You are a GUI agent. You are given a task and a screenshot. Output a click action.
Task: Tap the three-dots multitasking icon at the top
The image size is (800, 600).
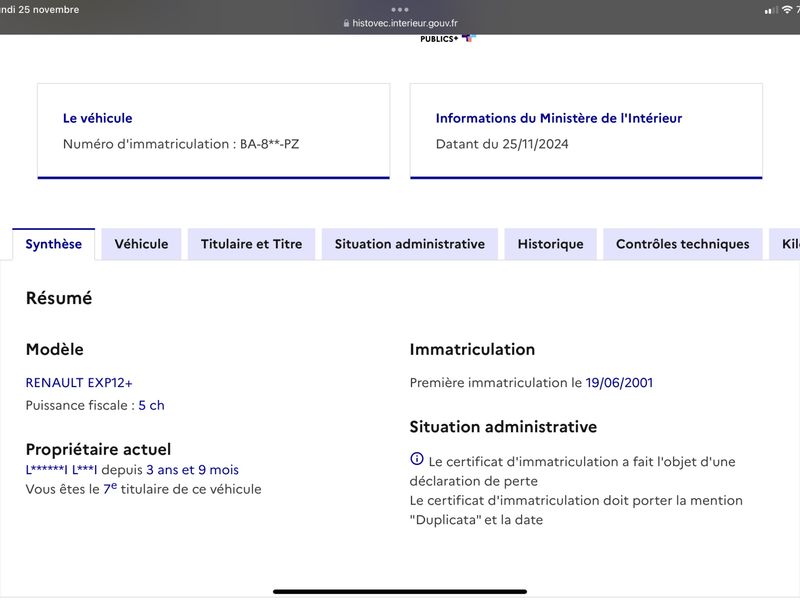tap(399, 9)
